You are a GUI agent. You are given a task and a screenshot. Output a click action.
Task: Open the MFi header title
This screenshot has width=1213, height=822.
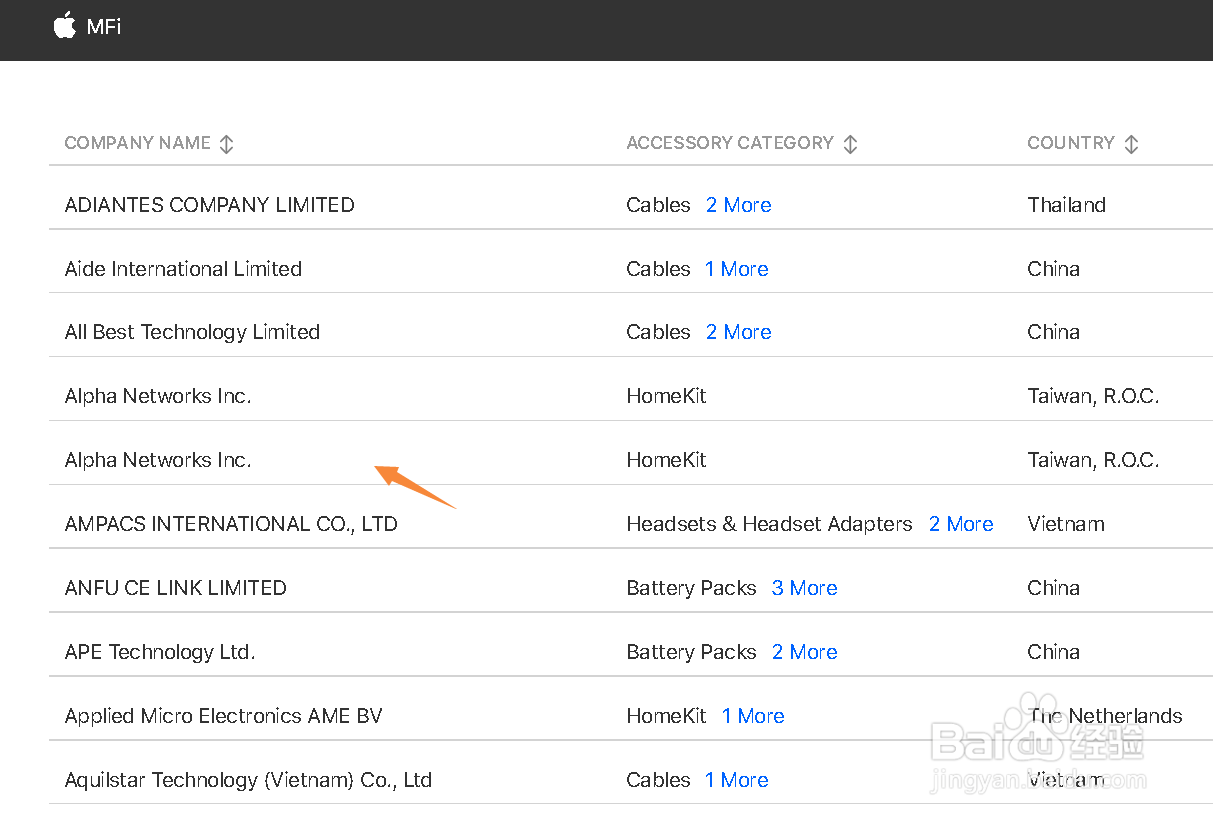coord(104,27)
